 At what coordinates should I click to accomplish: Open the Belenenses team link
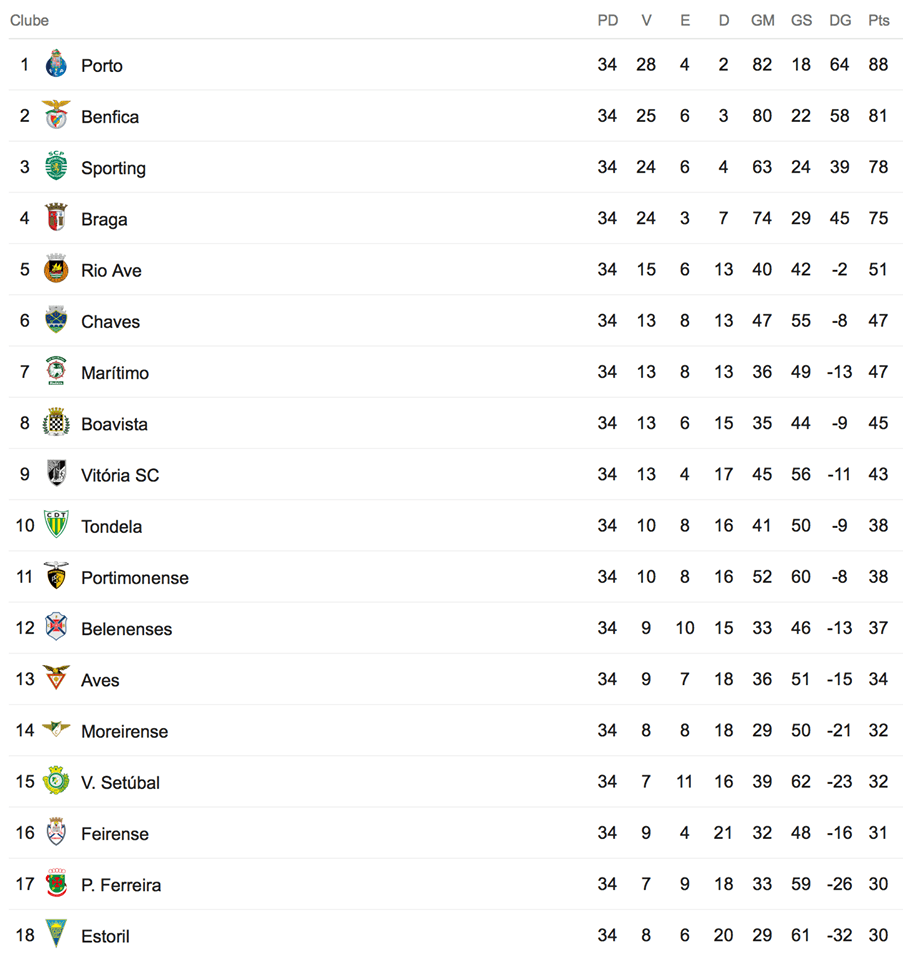[126, 629]
